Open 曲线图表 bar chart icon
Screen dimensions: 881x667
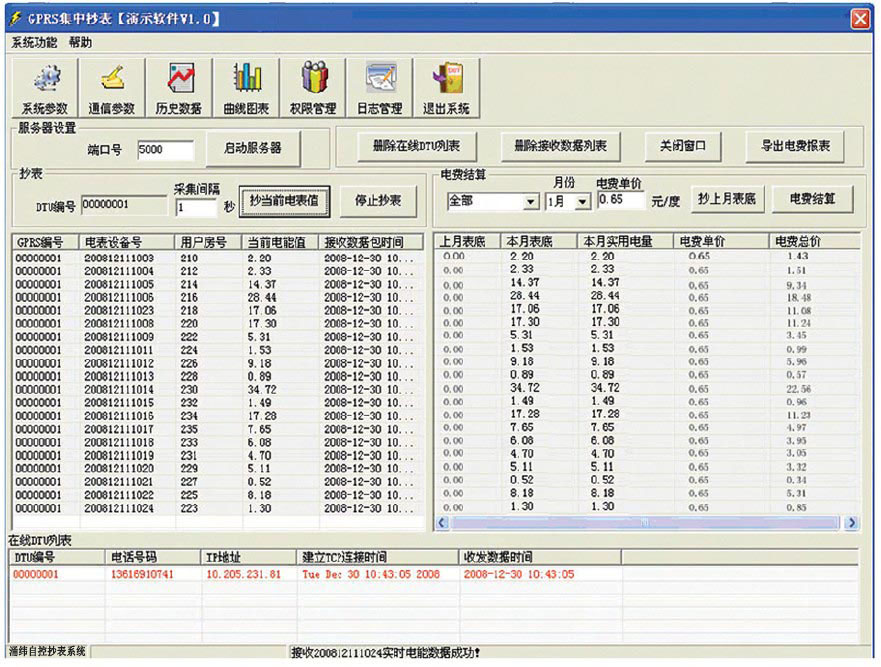tap(246, 88)
